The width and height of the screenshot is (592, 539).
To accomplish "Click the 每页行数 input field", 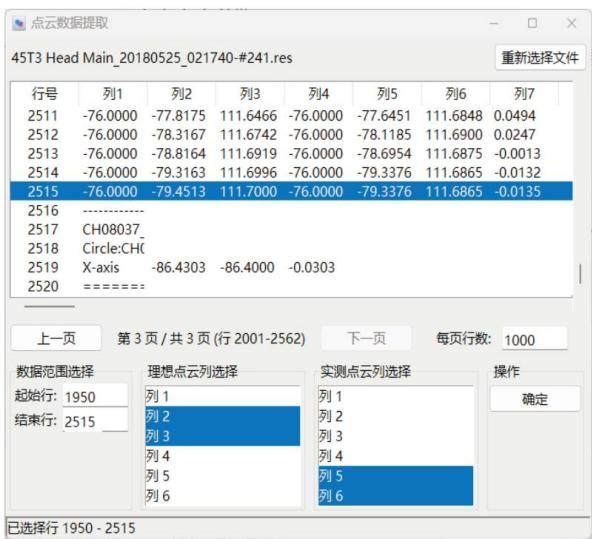I will coord(535,339).
